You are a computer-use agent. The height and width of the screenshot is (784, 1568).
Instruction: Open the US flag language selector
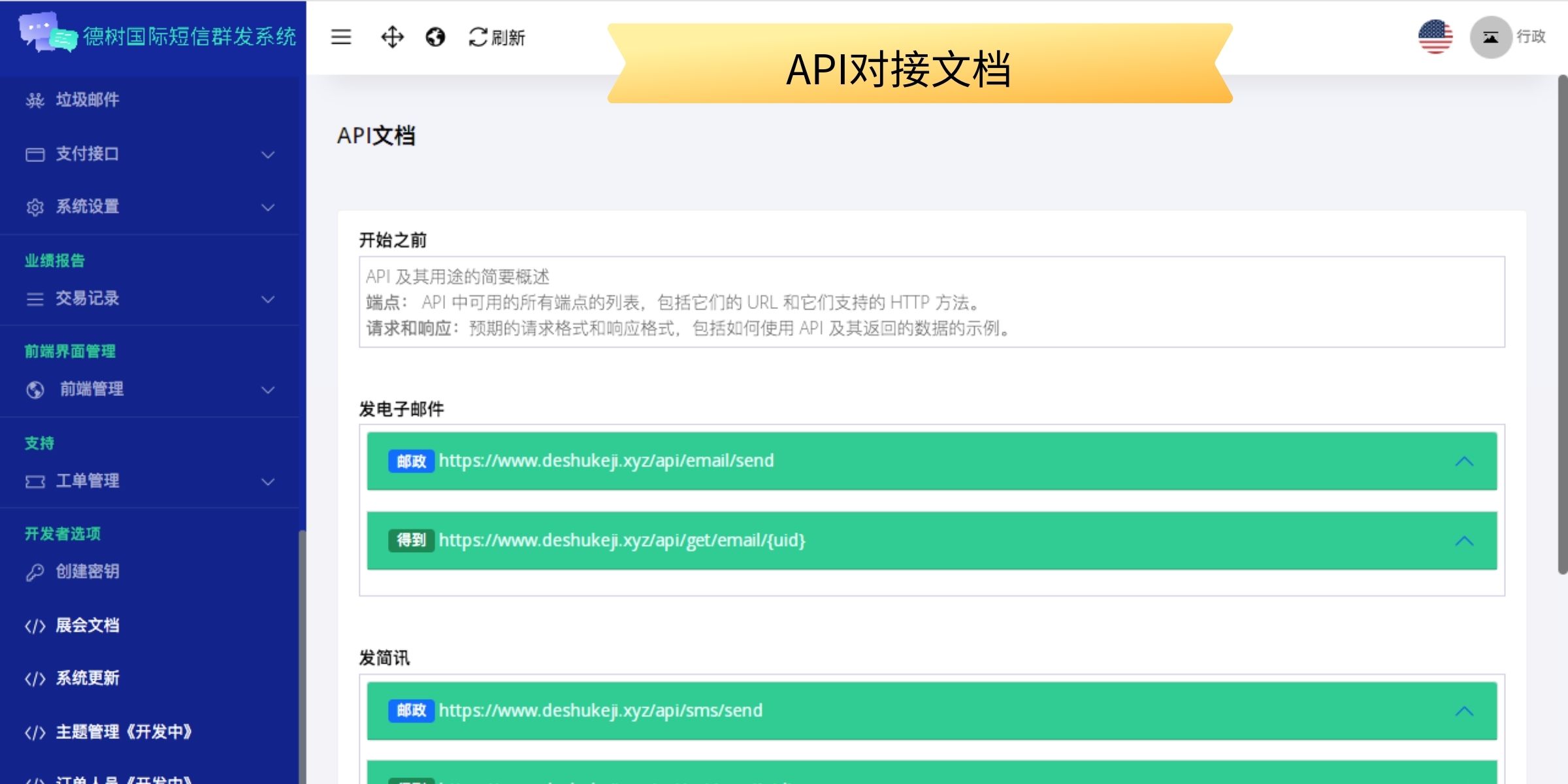click(1435, 37)
